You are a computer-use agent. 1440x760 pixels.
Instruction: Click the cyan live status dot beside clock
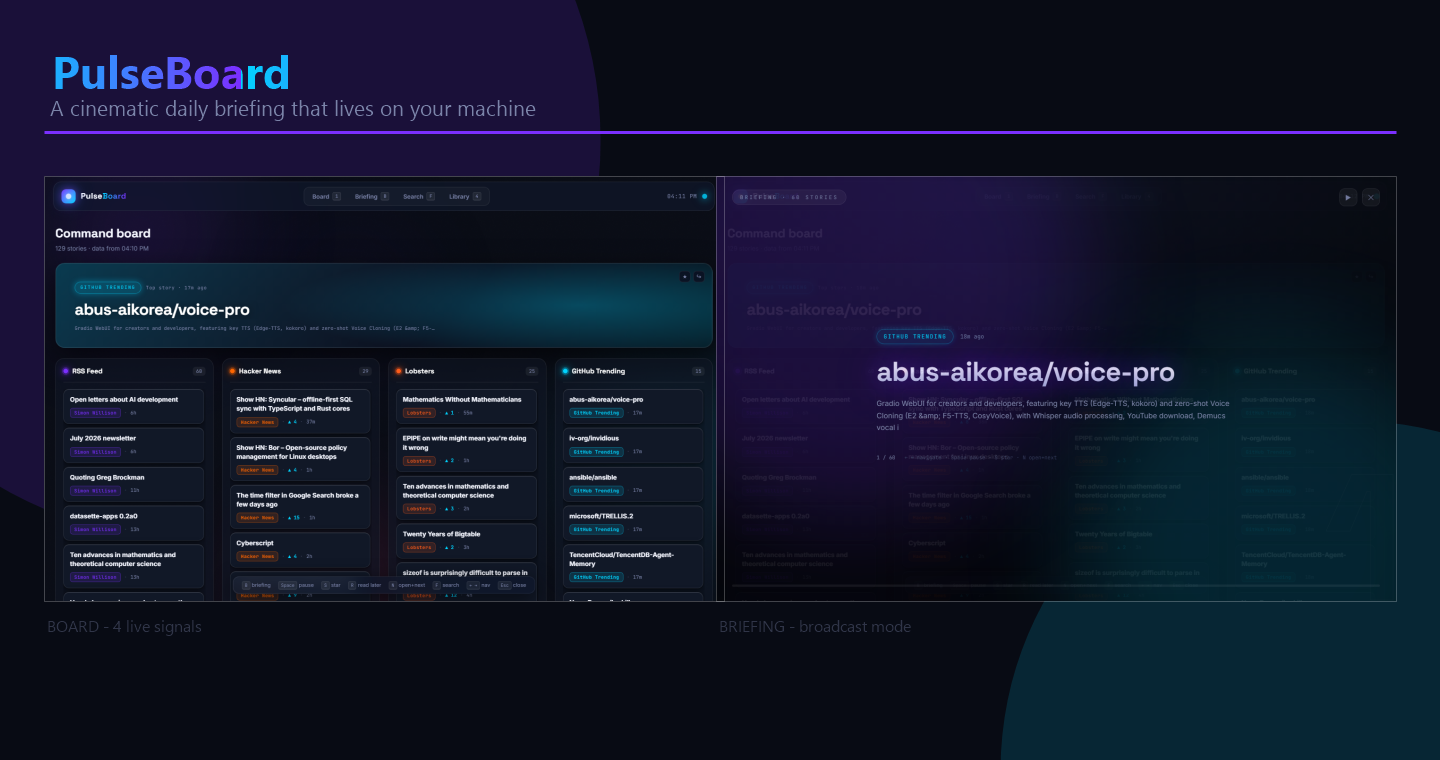click(x=704, y=196)
